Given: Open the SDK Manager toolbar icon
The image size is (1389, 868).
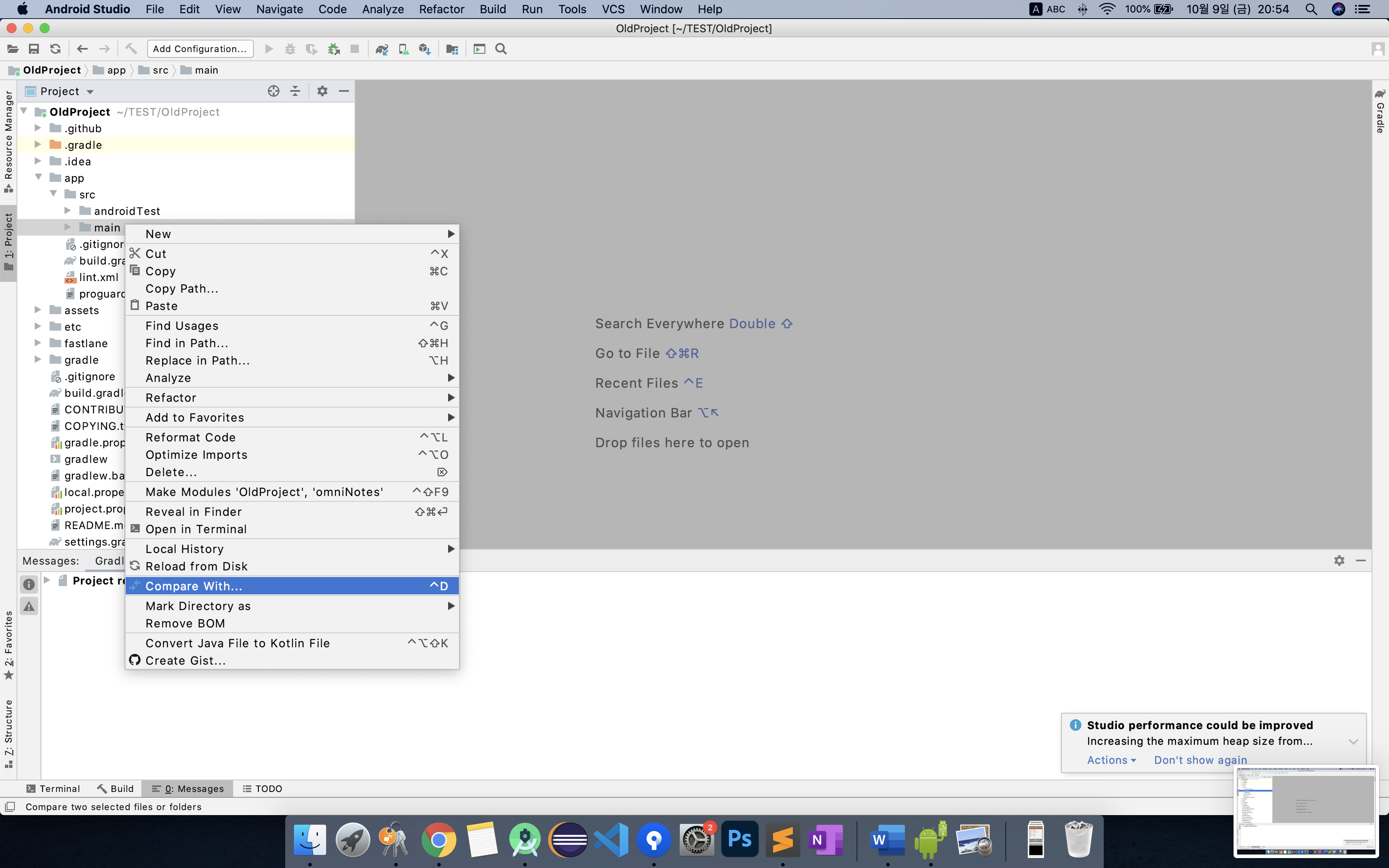Looking at the screenshot, I should (x=425, y=49).
